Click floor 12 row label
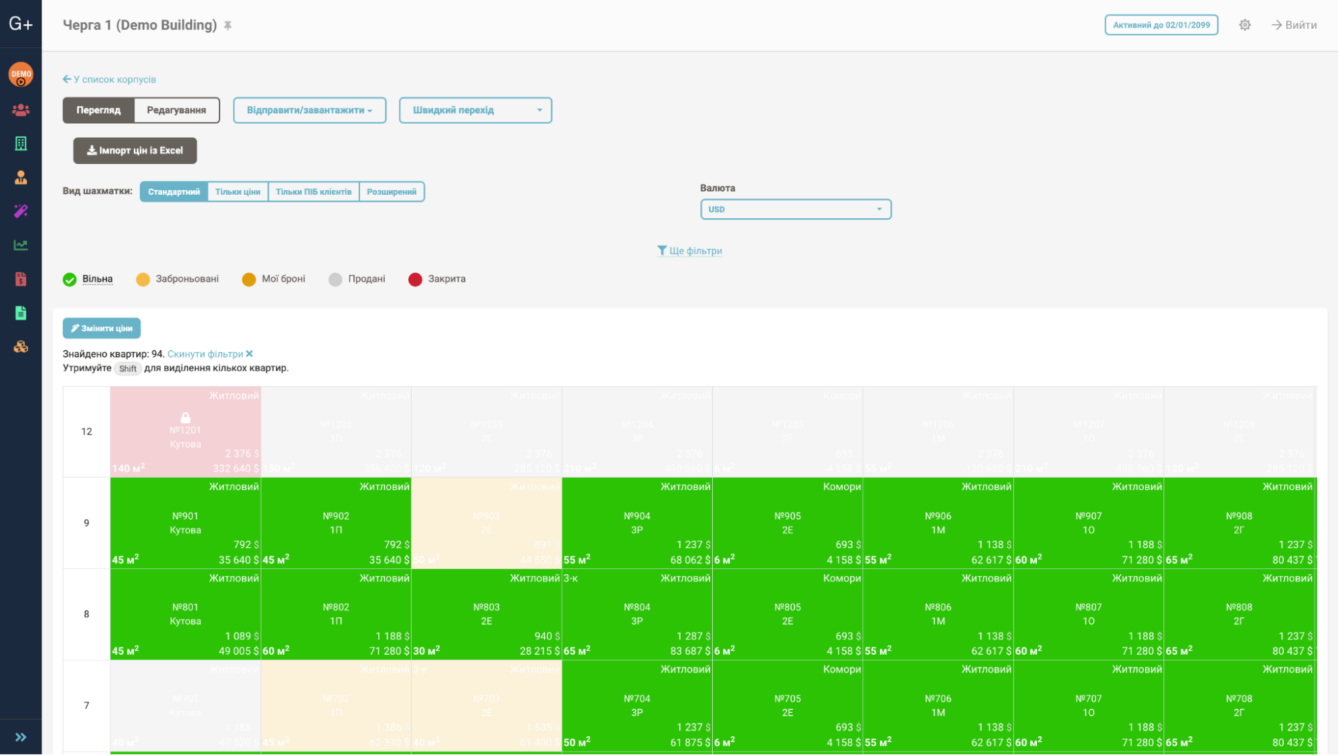Screen dimensions: 1338x755 coord(87,432)
